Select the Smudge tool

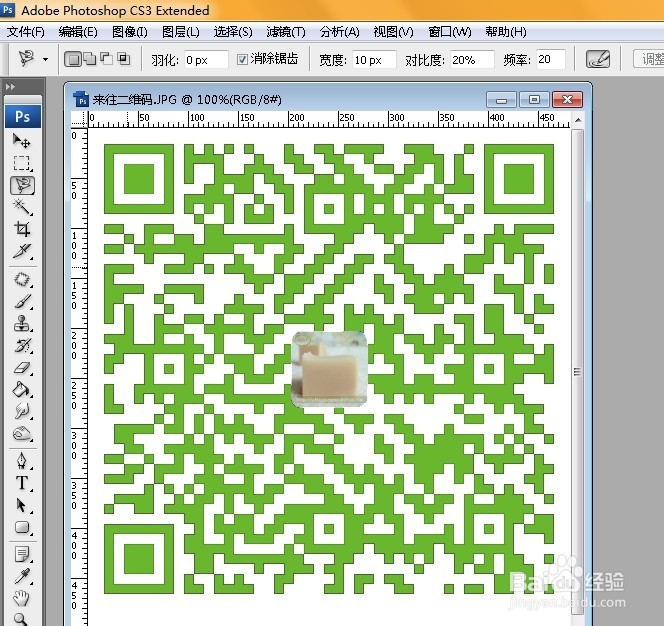[x=22, y=412]
